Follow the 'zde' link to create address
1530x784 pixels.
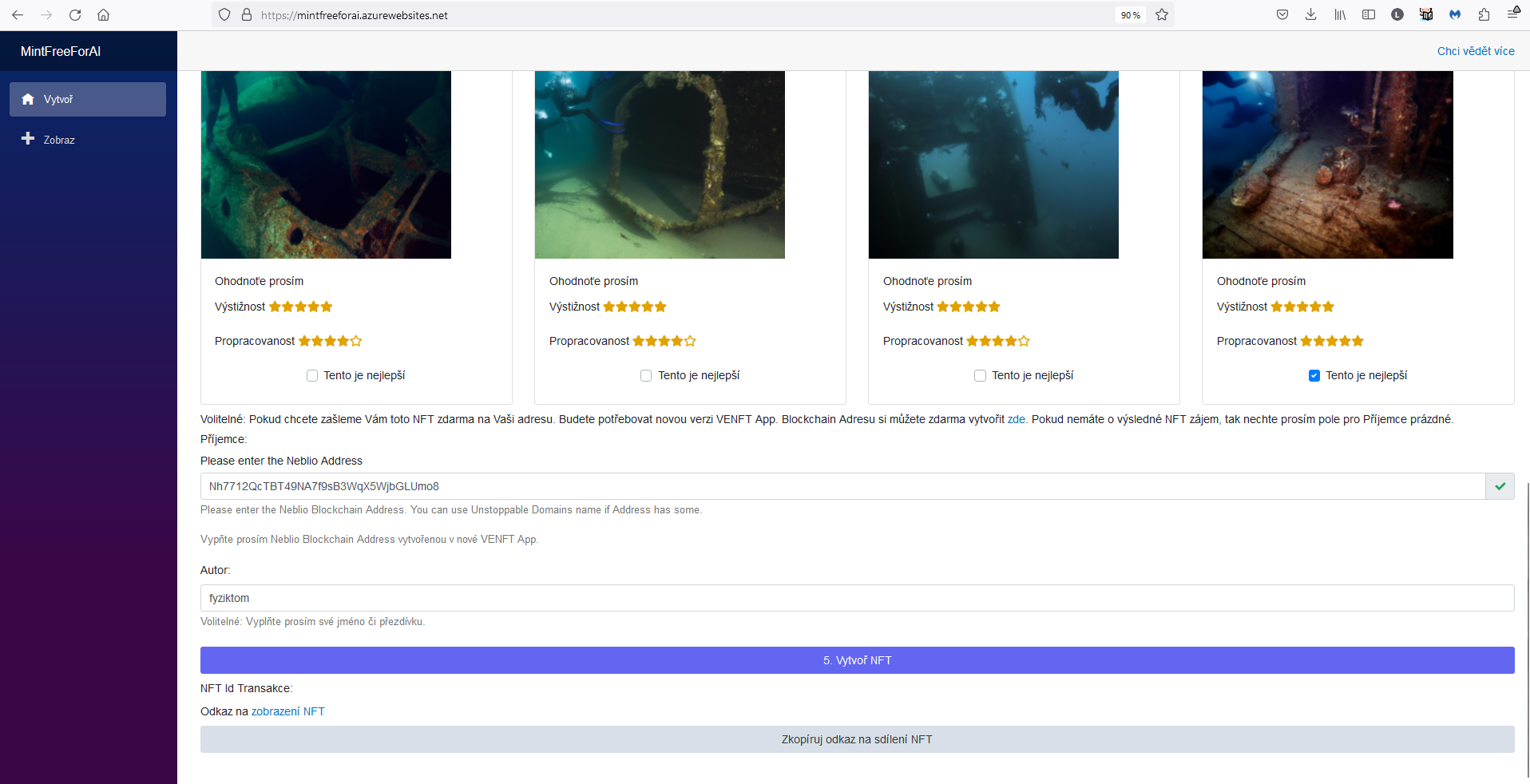[x=1016, y=419]
